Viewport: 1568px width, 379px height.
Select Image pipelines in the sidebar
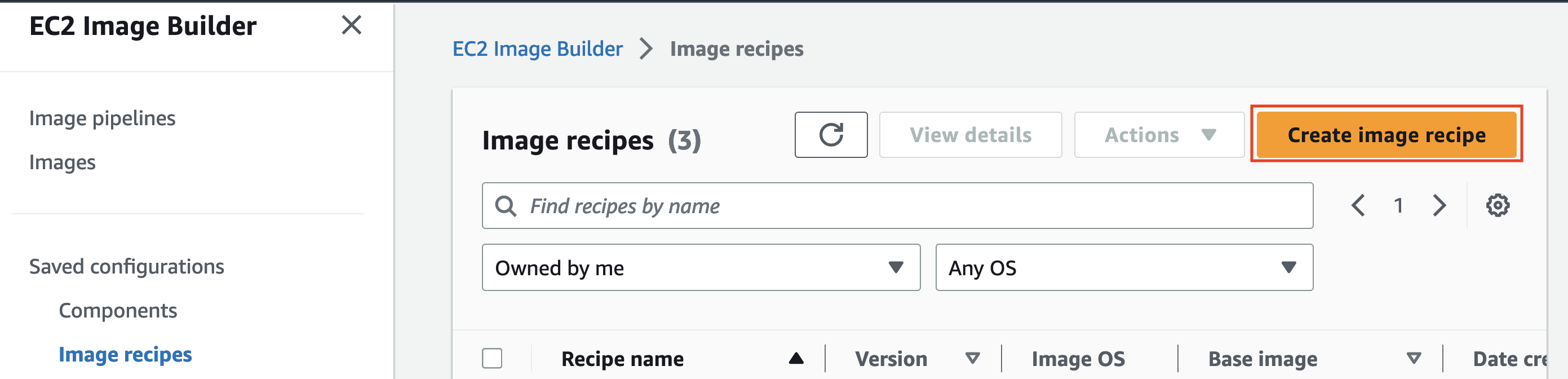click(x=102, y=118)
